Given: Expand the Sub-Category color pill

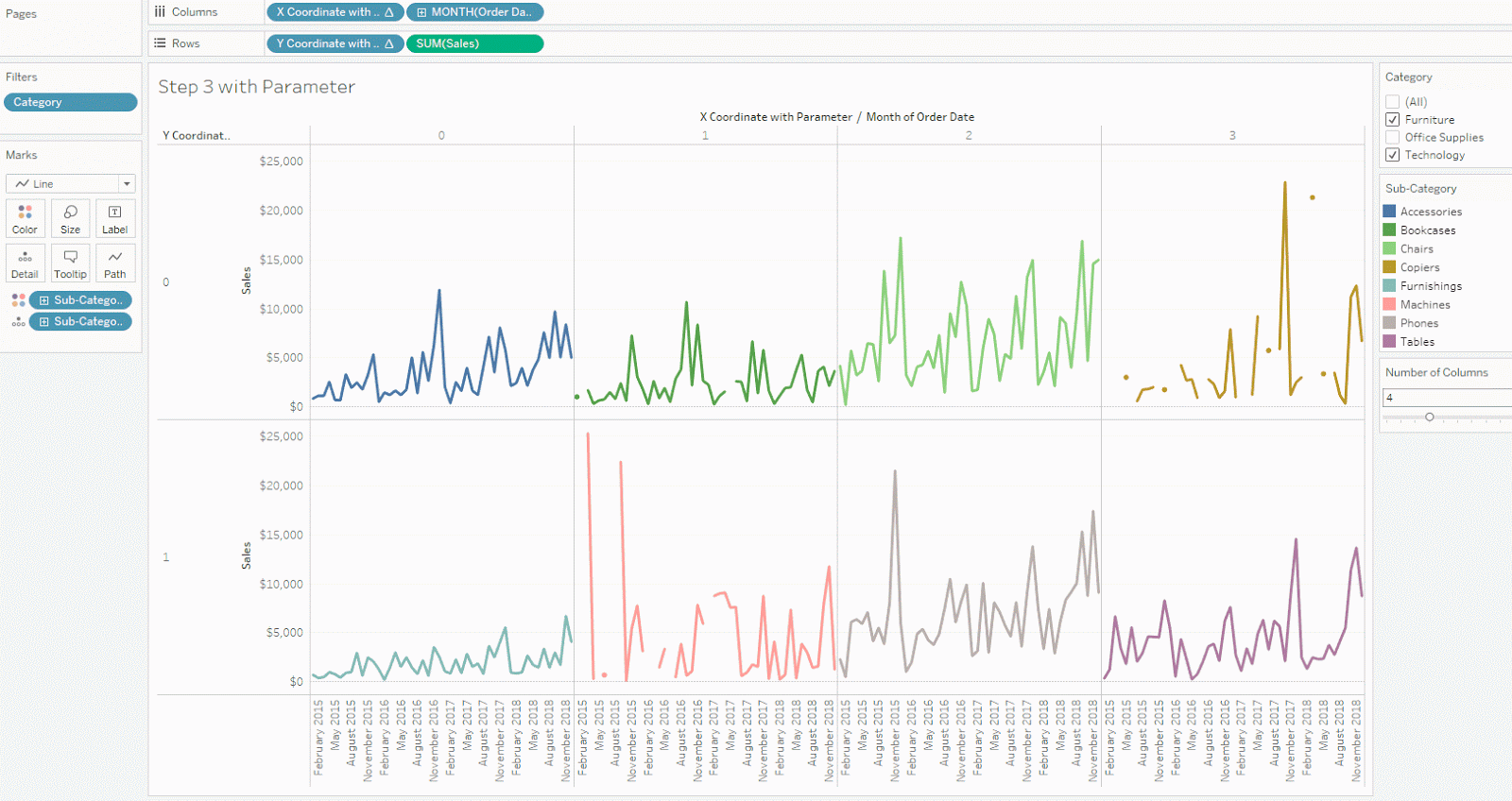Looking at the screenshot, I should pos(43,300).
